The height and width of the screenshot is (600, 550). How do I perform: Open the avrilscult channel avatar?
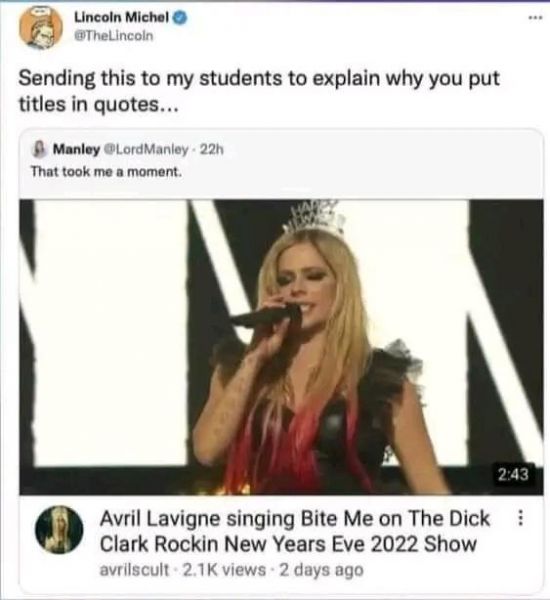[59, 530]
